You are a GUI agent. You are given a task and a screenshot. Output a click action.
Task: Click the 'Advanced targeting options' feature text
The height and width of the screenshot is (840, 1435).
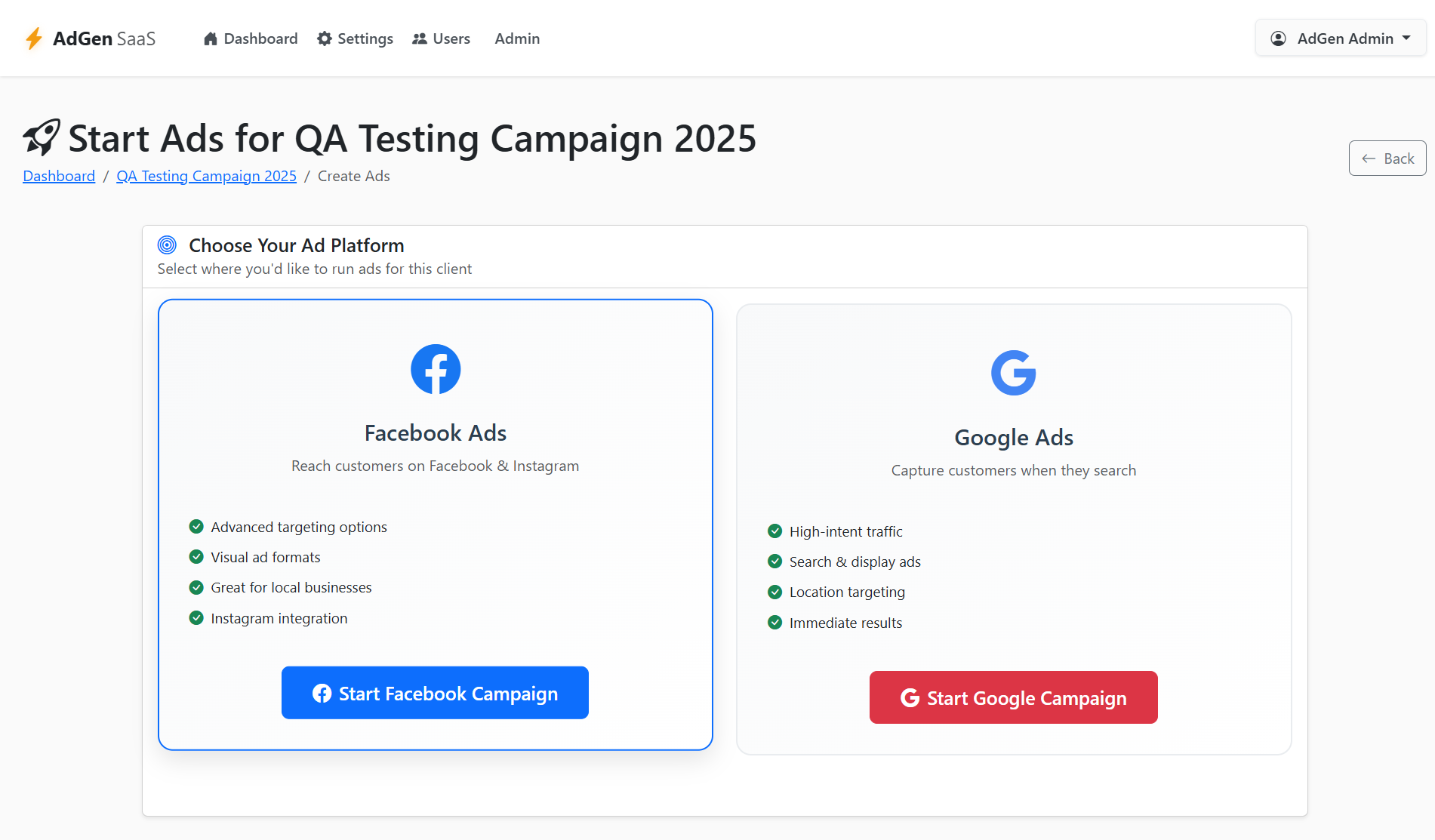pyautogui.click(x=299, y=527)
